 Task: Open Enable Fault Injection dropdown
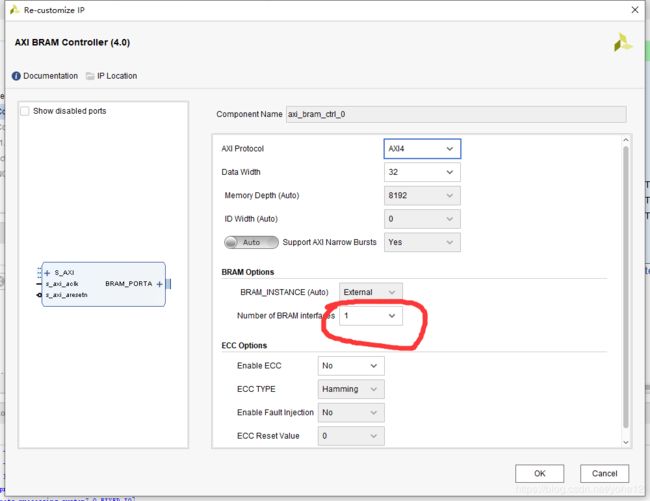click(x=351, y=413)
